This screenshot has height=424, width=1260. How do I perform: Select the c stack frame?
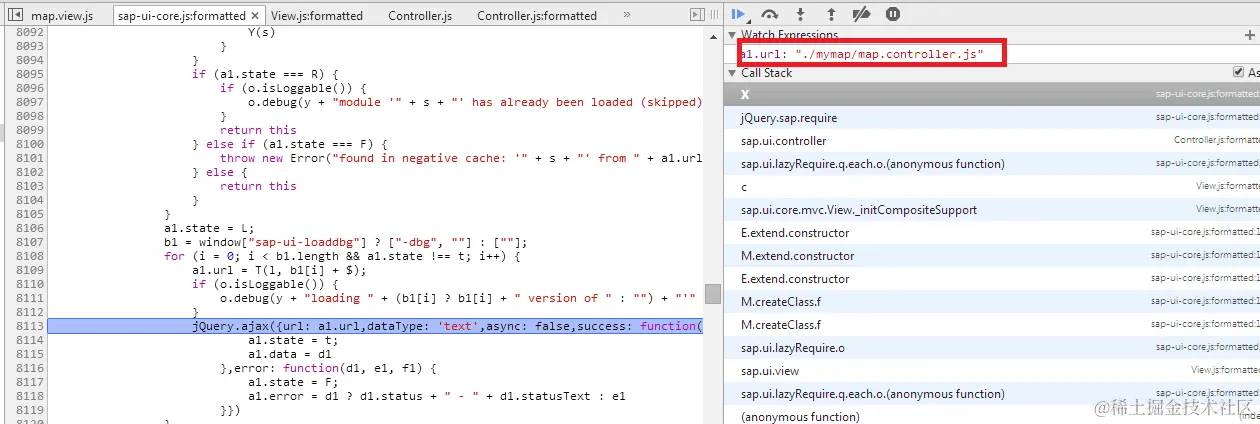tap(992, 186)
